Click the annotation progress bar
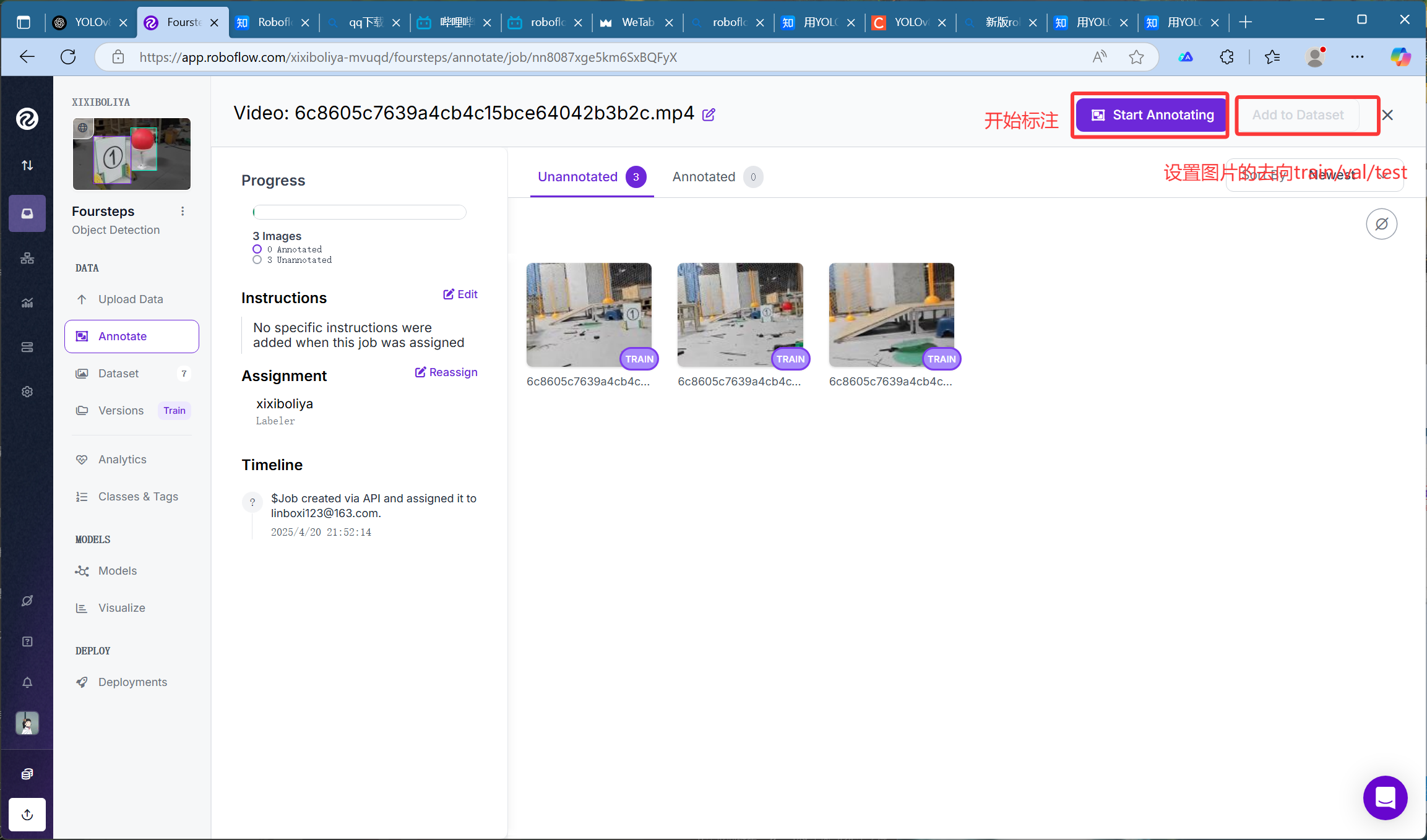The width and height of the screenshot is (1427, 840). (x=360, y=212)
